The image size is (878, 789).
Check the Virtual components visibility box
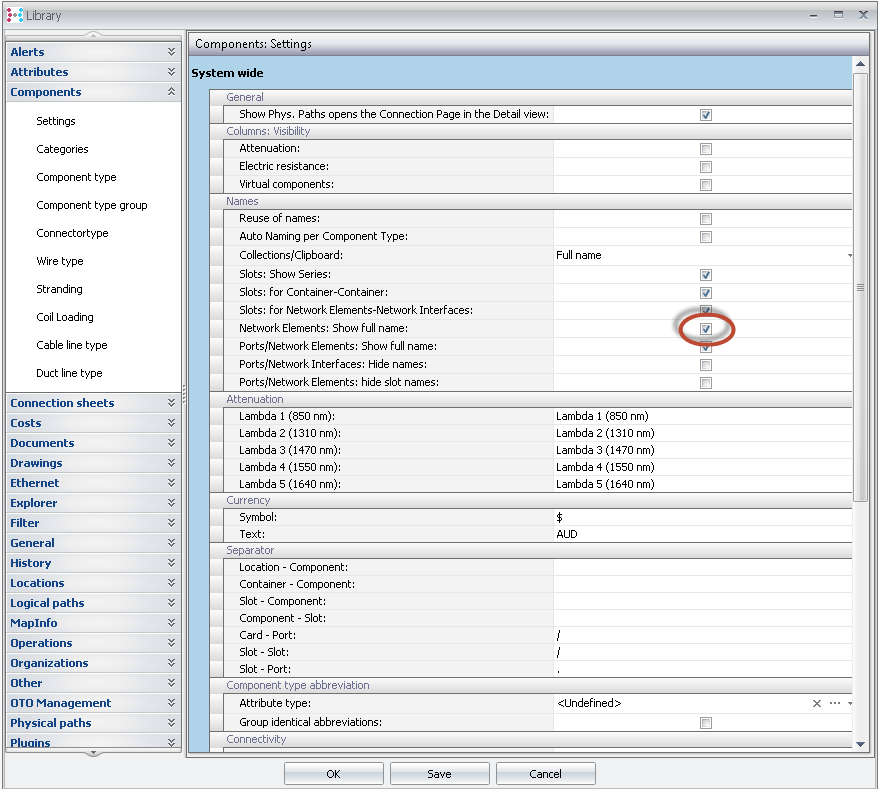706,185
